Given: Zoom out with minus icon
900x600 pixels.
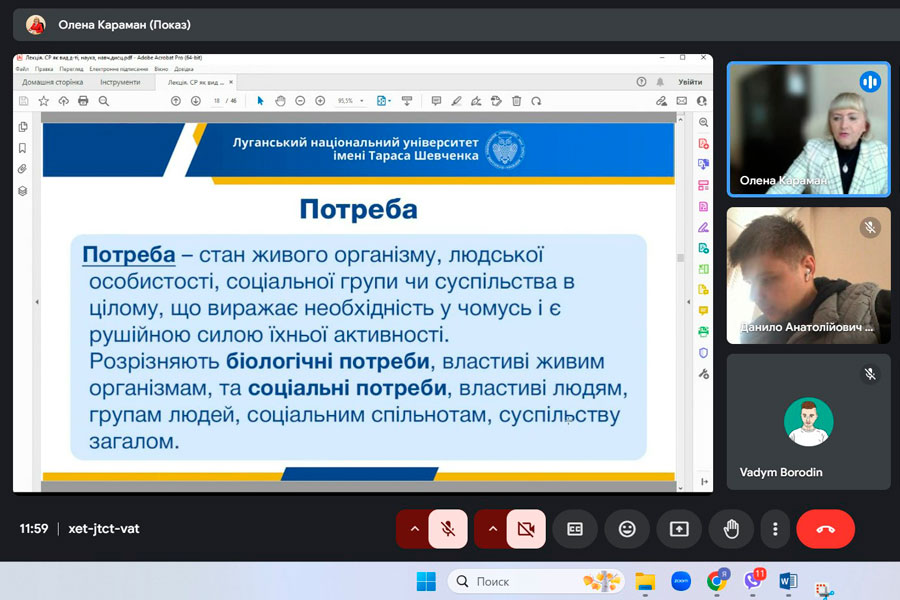Looking at the screenshot, I should pos(300,101).
